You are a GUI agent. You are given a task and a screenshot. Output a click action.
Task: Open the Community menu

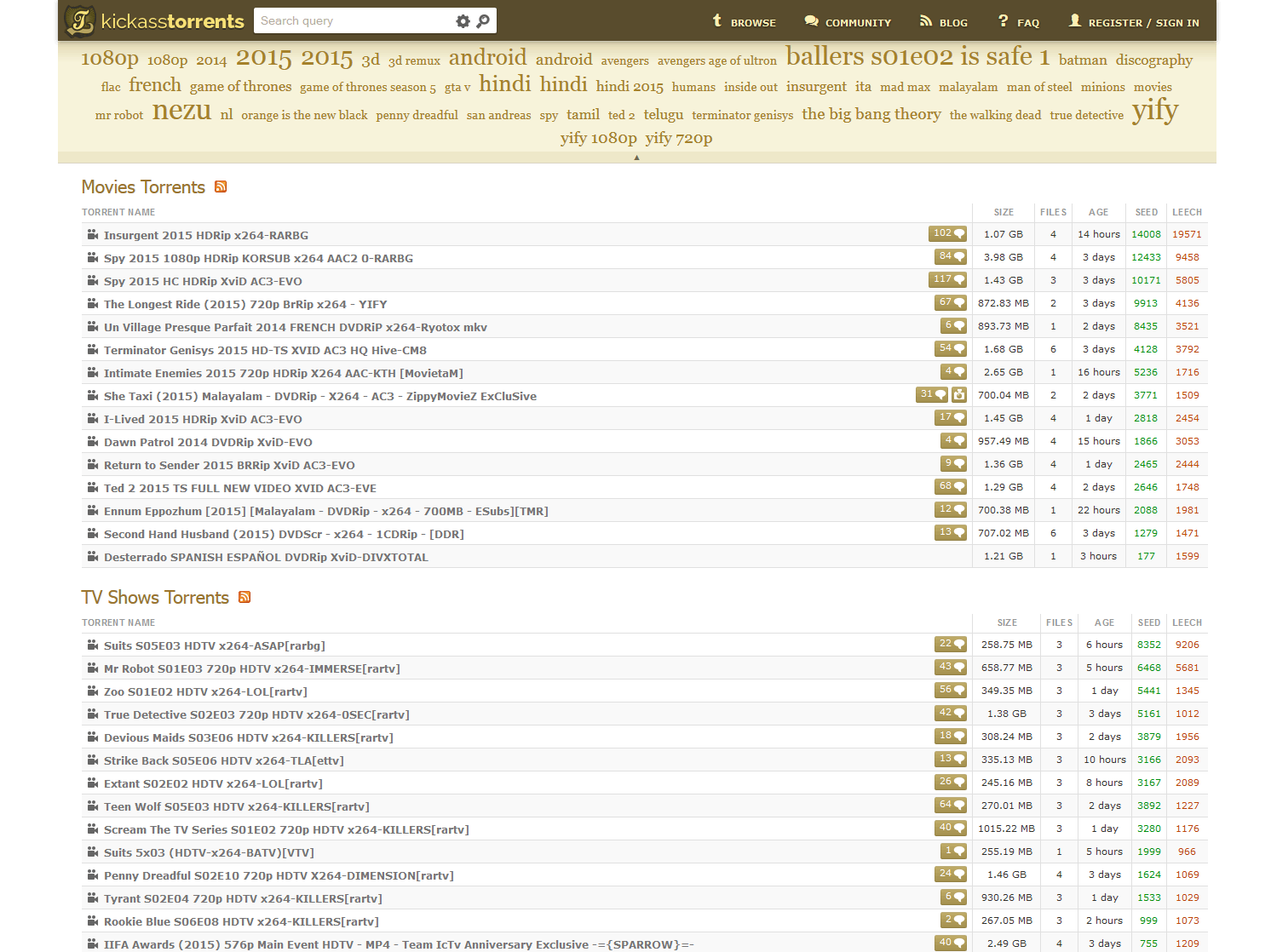(x=848, y=21)
